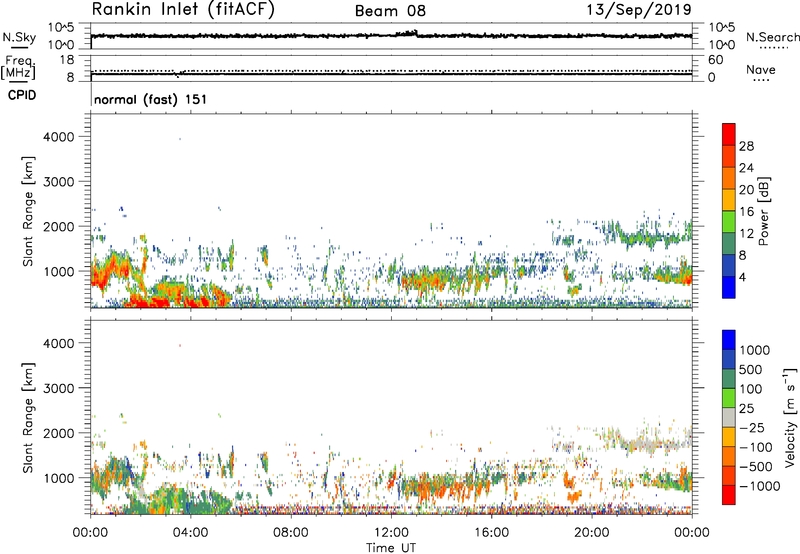Click the "18" frequency axis tick label
800x554 pixels.
click(x=67, y=60)
